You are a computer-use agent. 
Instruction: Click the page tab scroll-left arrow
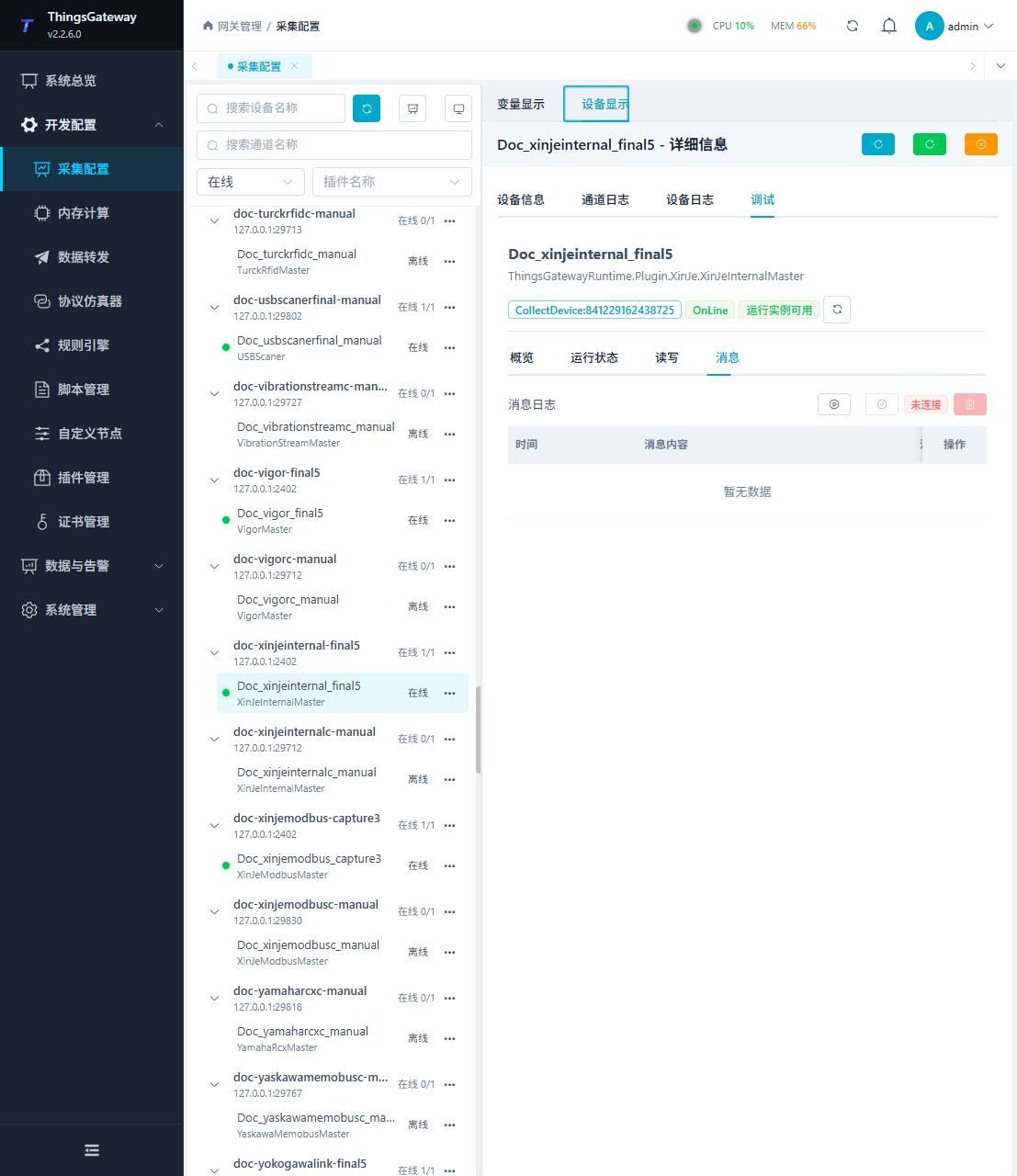(x=195, y=66)
